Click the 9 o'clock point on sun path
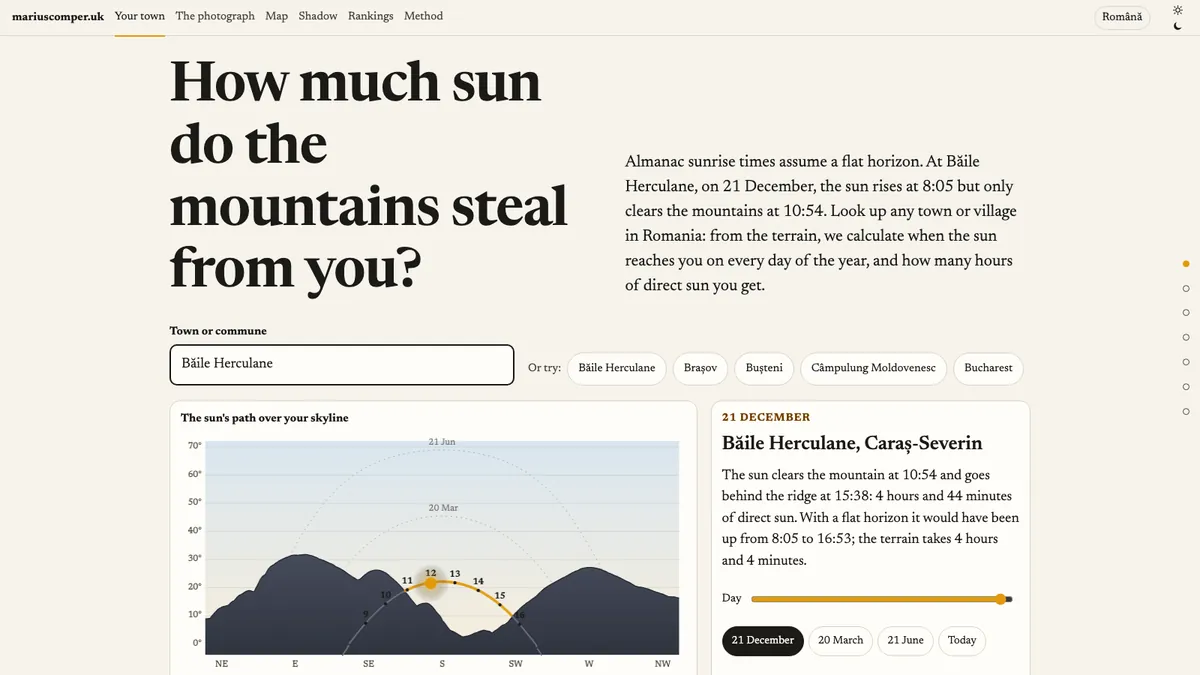 366,623
